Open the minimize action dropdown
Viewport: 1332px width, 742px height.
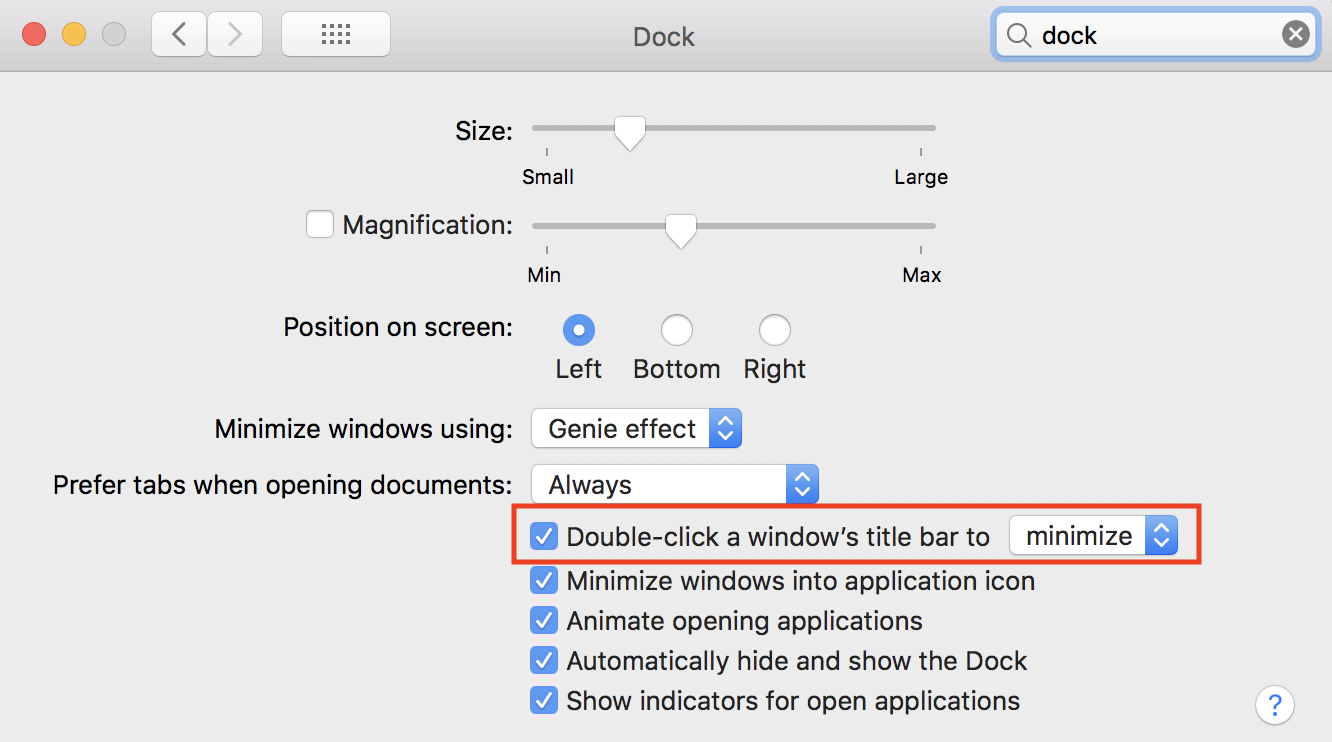point(1093,536)
